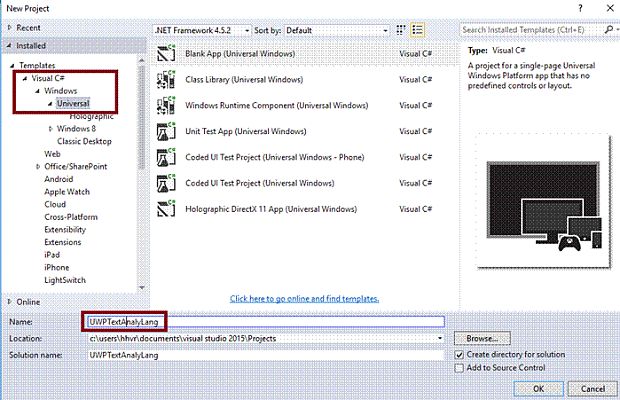The height and width of the screenshot is (400, 620).
Task: Click Coded UI Test Project Phone template icon
Action: coord(166,157)
